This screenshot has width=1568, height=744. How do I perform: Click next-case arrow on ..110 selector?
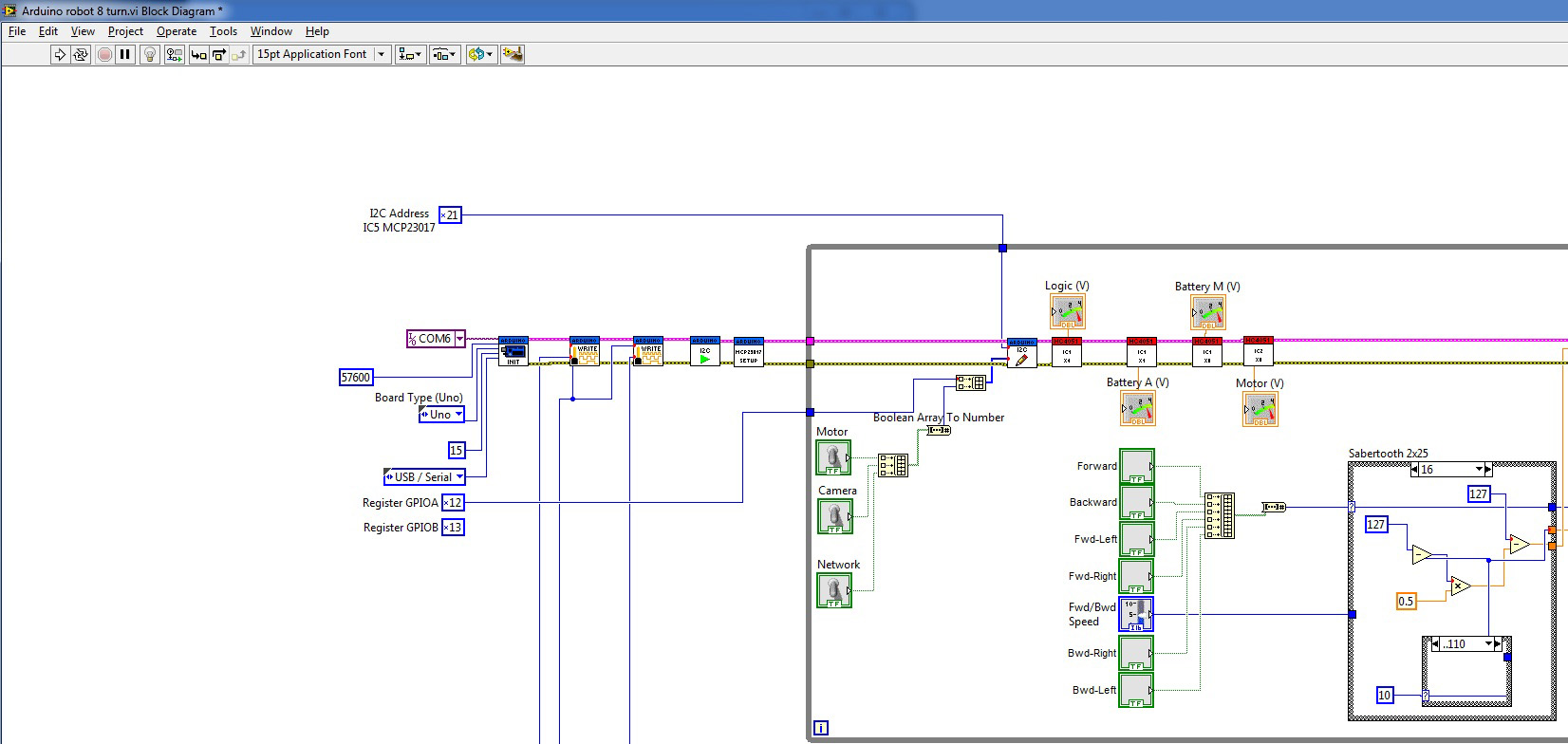[1498, 643]
